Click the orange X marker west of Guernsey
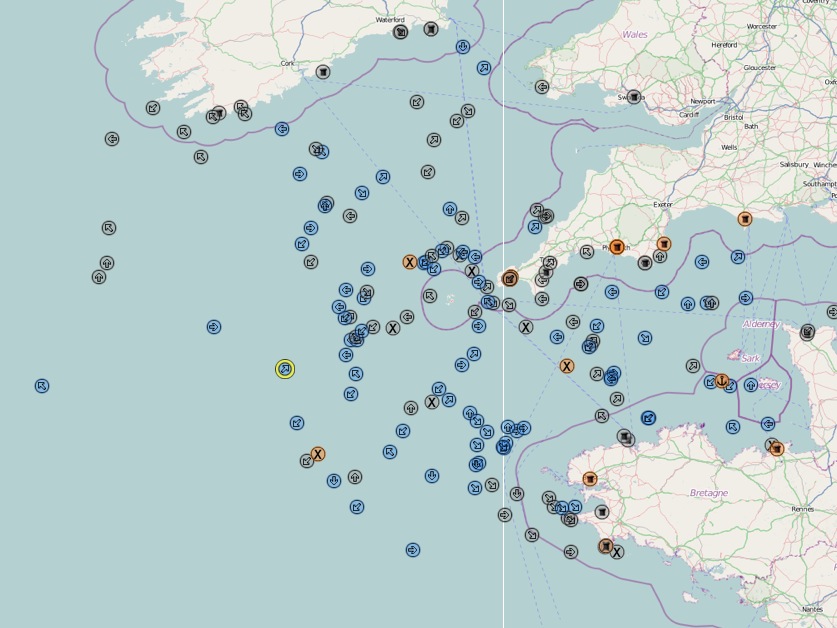The width and height of the screenshot is (837, 628). pos(567,365)
